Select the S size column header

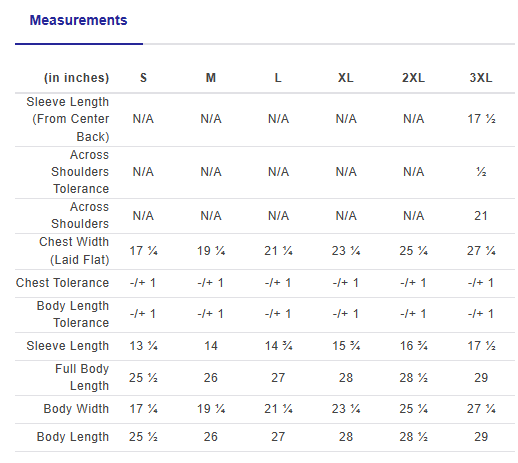143,78
